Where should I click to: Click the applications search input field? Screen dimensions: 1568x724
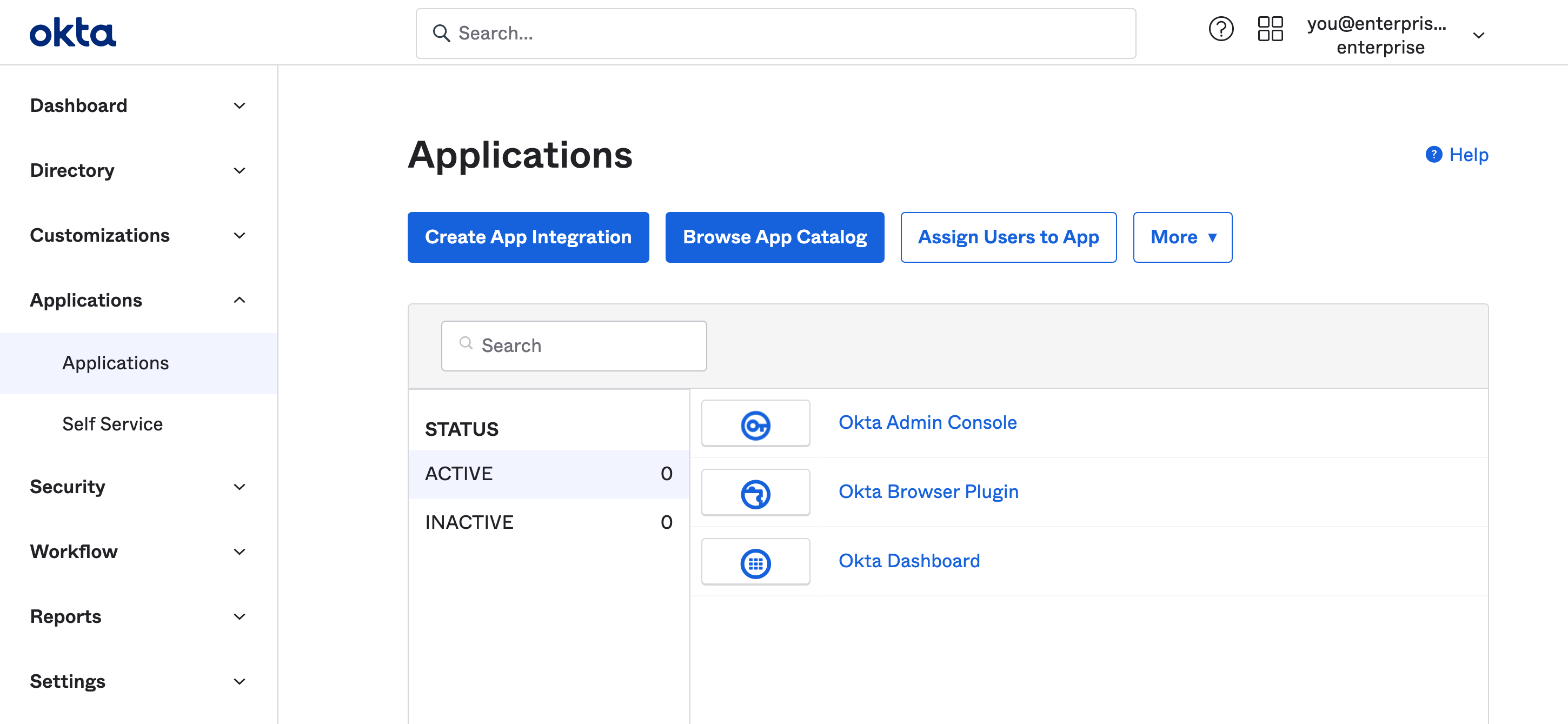click(x=574, y=345)
